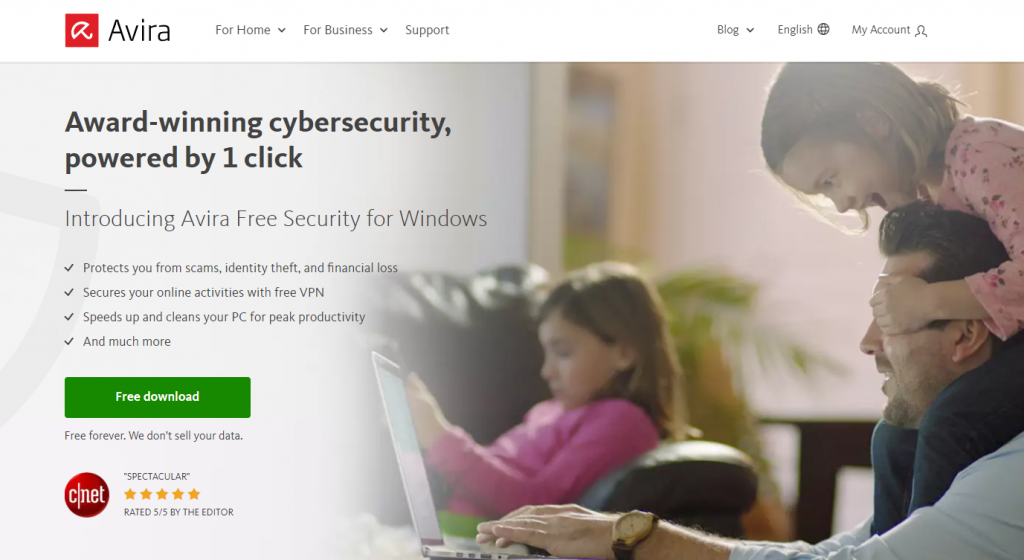This screenshot has width=1024, height=560.
Task: Click the five-star rating stars
Action: tap(162, 494)
